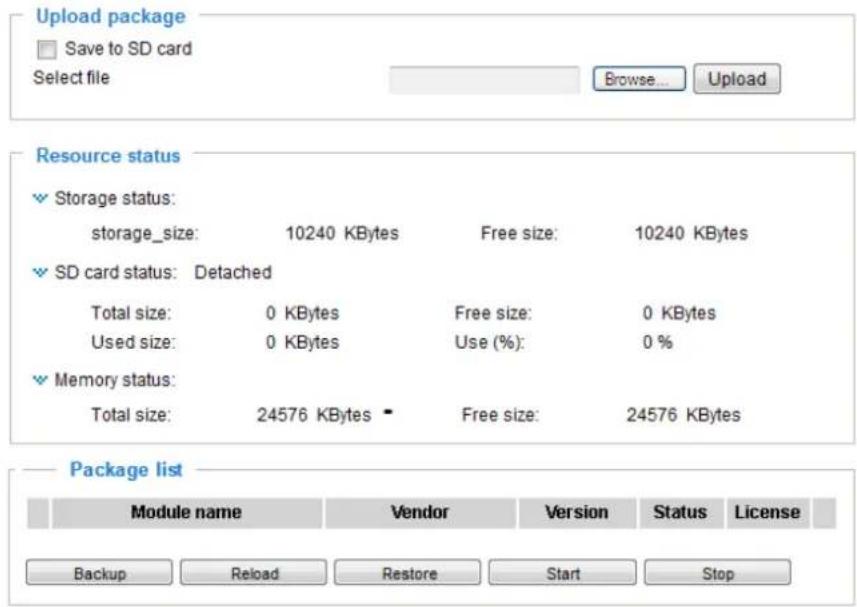Click the 'Upload package' section heading
Screen dimensions: 857x607
click(x=111, y=16)
